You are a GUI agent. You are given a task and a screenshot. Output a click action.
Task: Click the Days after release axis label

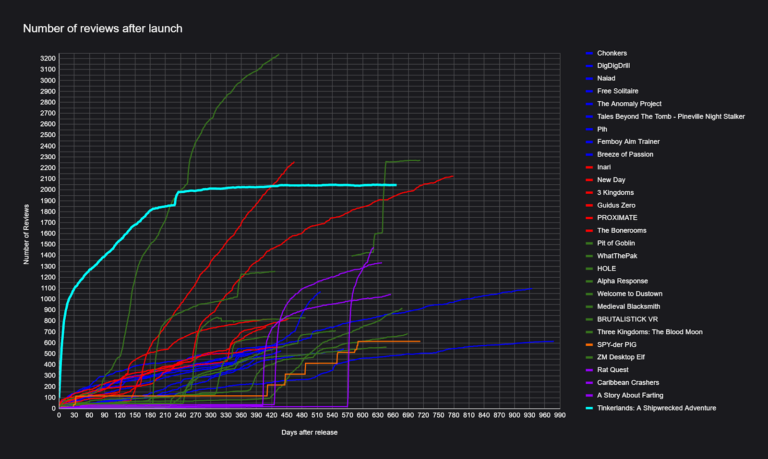point(308,431)
